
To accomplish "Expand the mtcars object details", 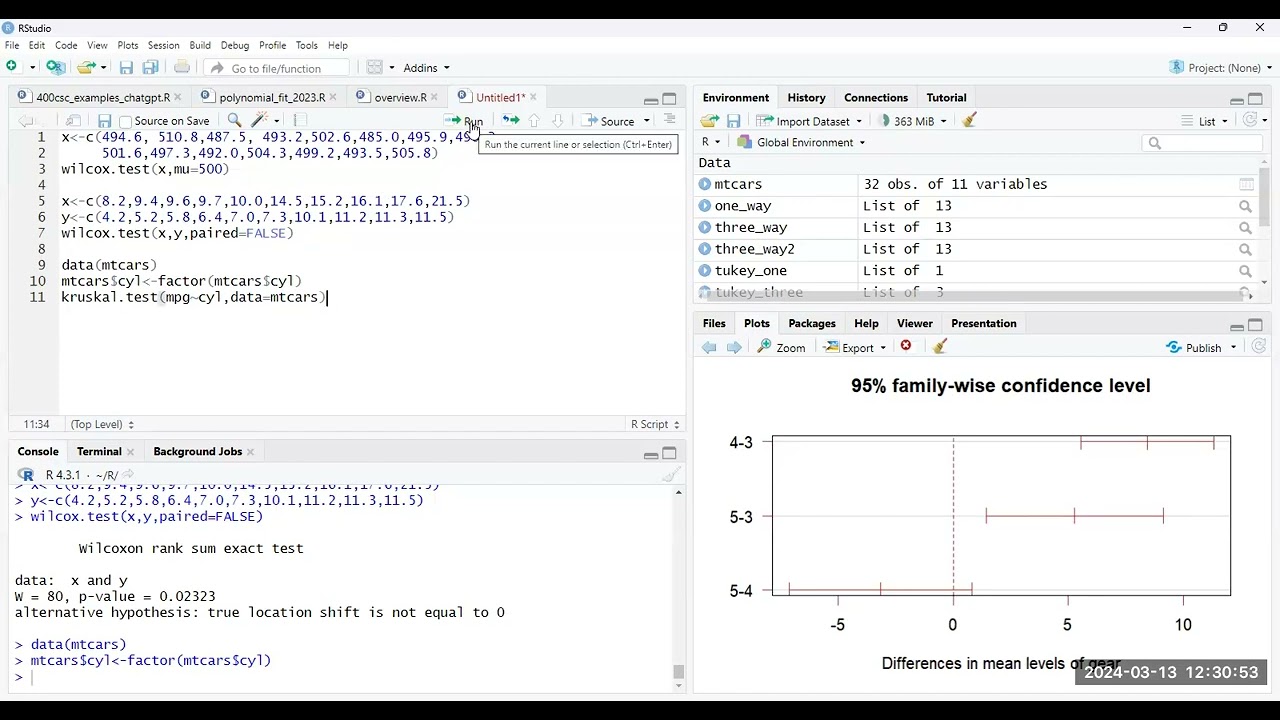I will (x=705, y=184).
